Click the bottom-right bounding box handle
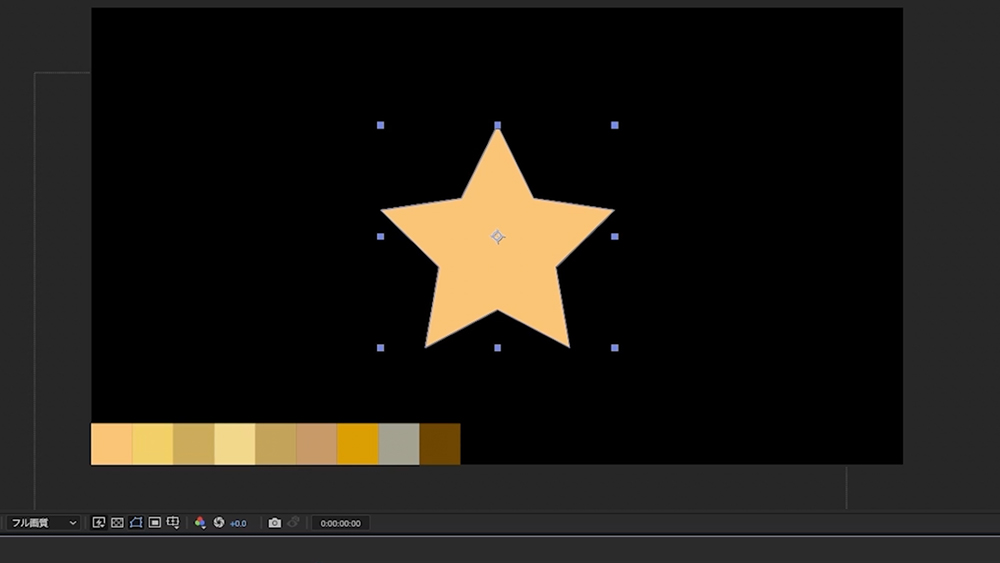Viewport: 1000px width, 563px height. point(614,348)
